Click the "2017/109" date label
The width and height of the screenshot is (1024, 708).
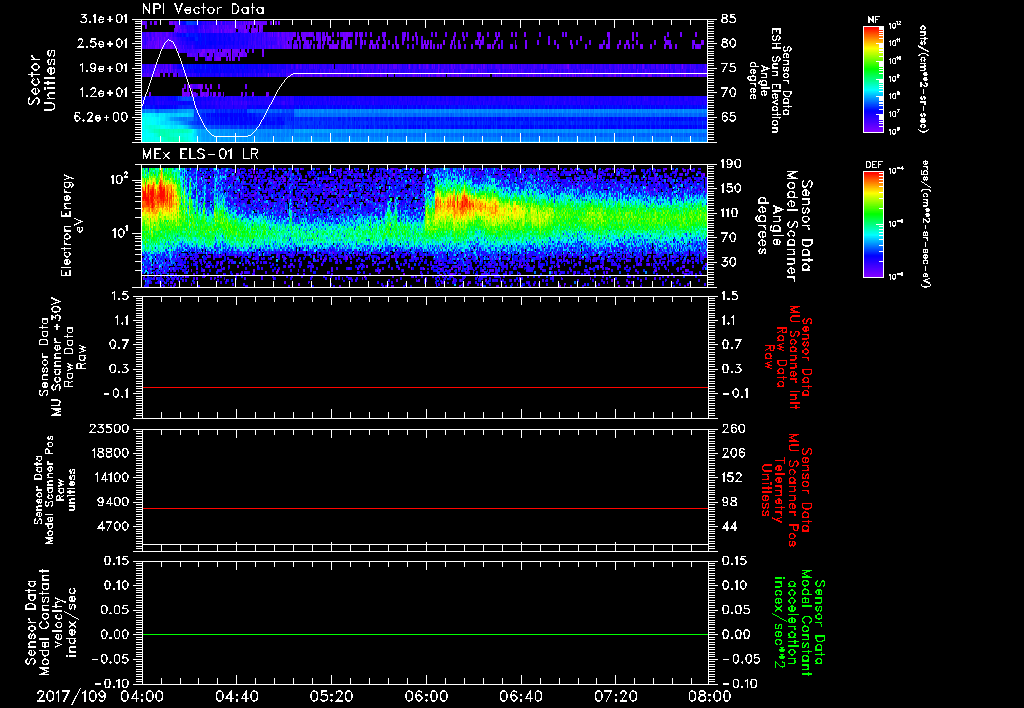(x=71, y=696)
